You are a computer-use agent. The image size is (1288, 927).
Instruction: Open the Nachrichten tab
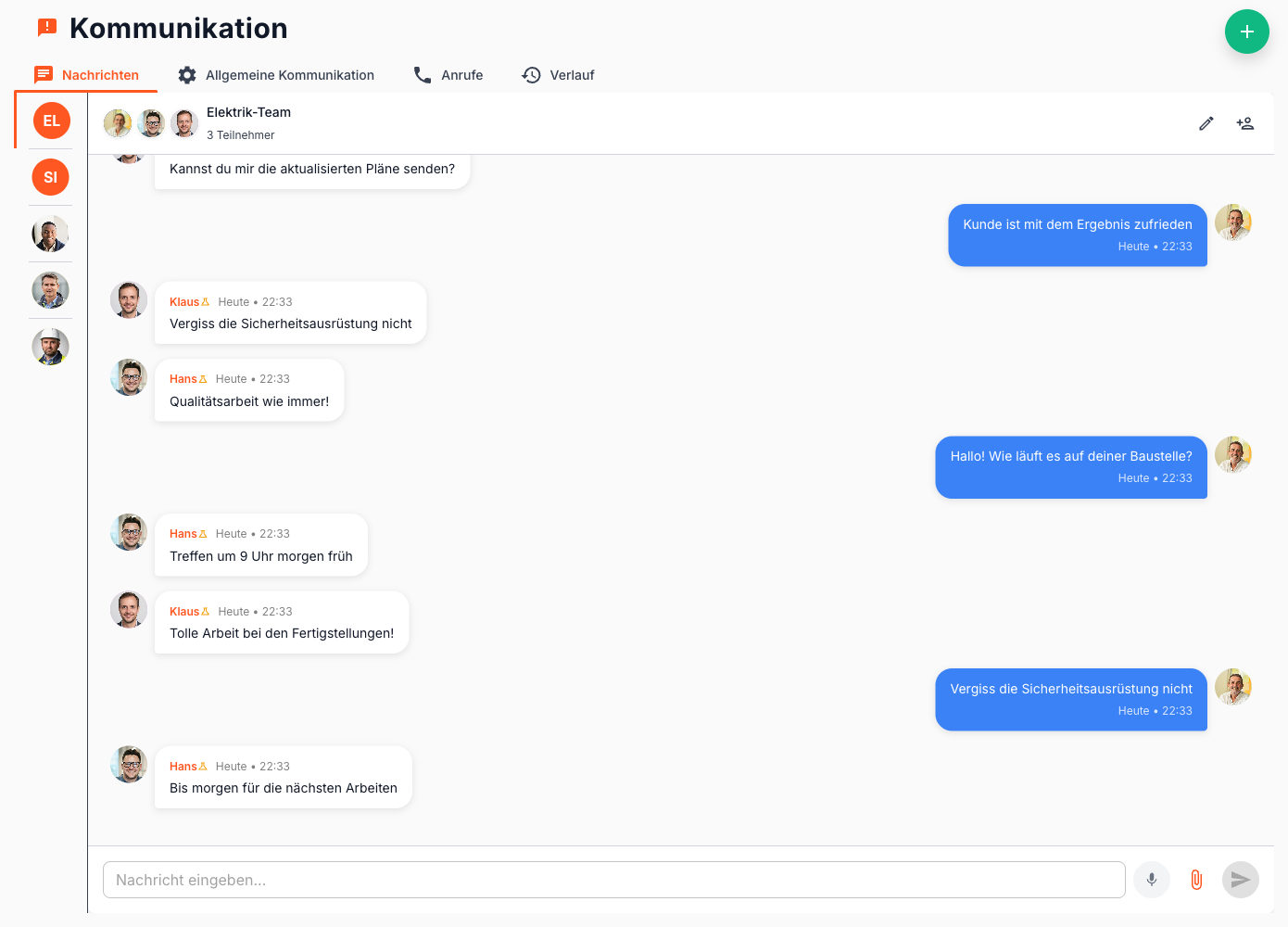point(86,75)
